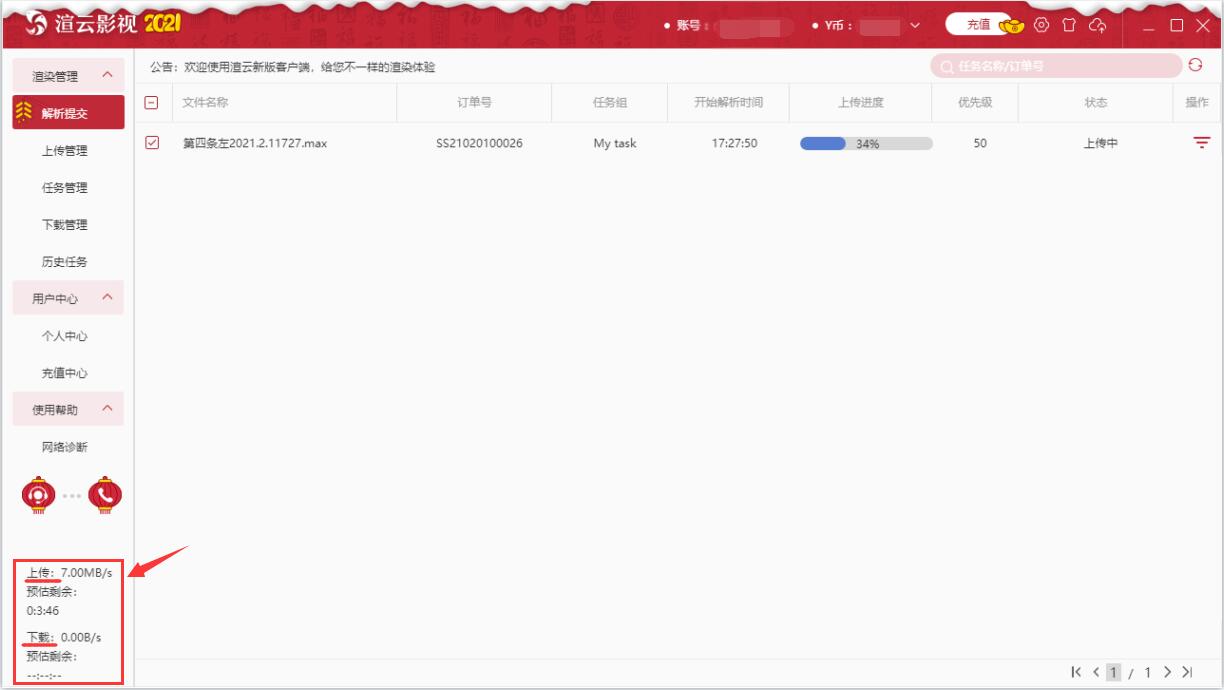
Task: Click the 充值 recharge button
Action: [978, 25]
